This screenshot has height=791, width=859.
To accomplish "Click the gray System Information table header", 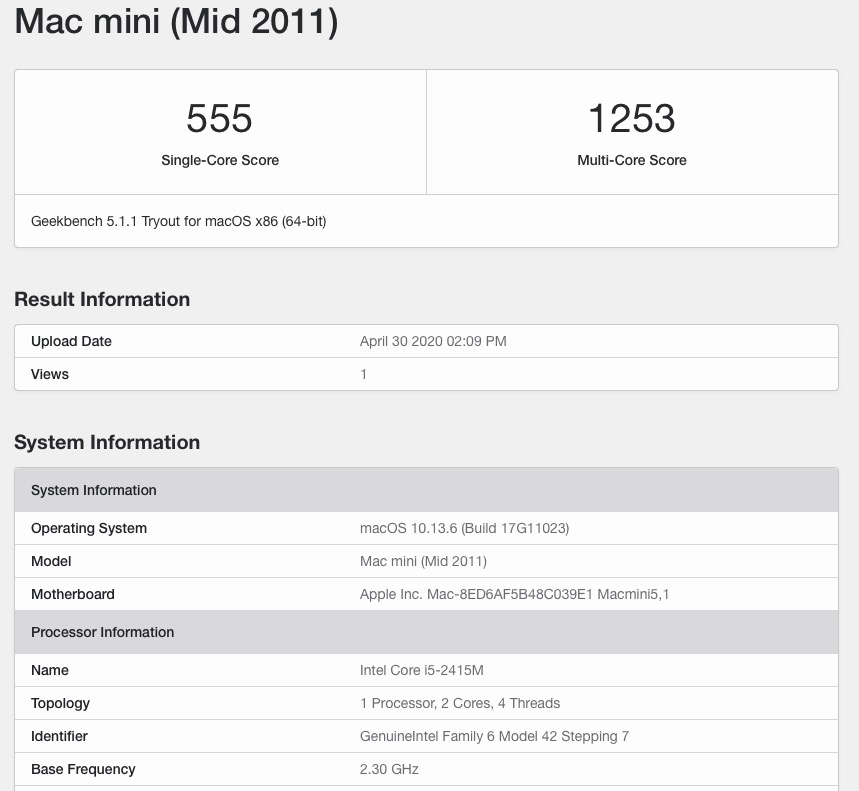I will (x=94, y=490).
